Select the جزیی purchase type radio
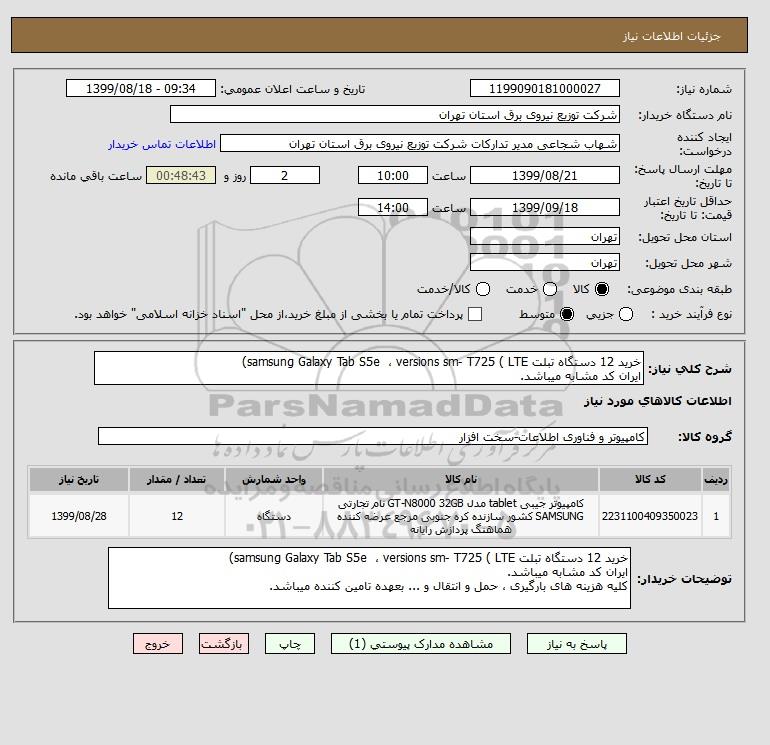 (626, 314)
